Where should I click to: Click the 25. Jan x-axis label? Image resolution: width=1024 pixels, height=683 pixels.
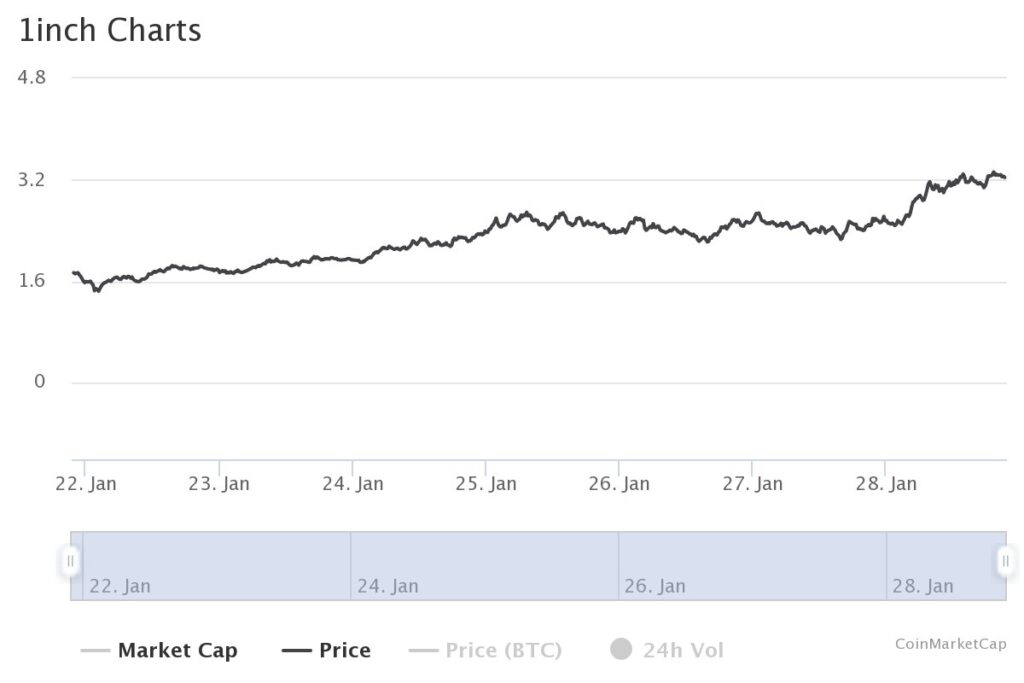coord(487,484)
